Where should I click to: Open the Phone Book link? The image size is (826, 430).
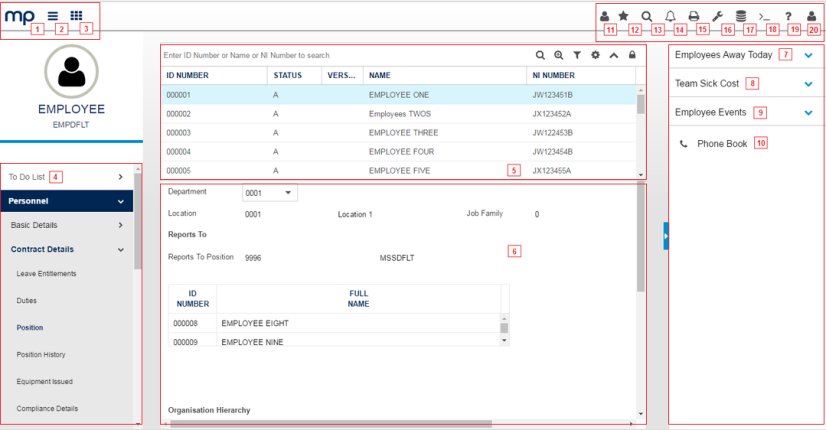[722, 144]
